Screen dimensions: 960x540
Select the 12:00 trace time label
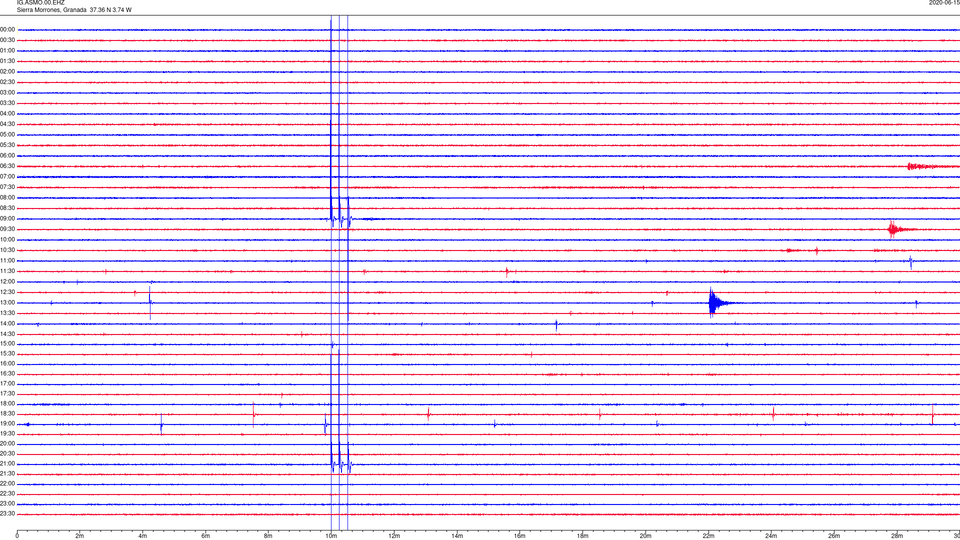coord(7,281)
